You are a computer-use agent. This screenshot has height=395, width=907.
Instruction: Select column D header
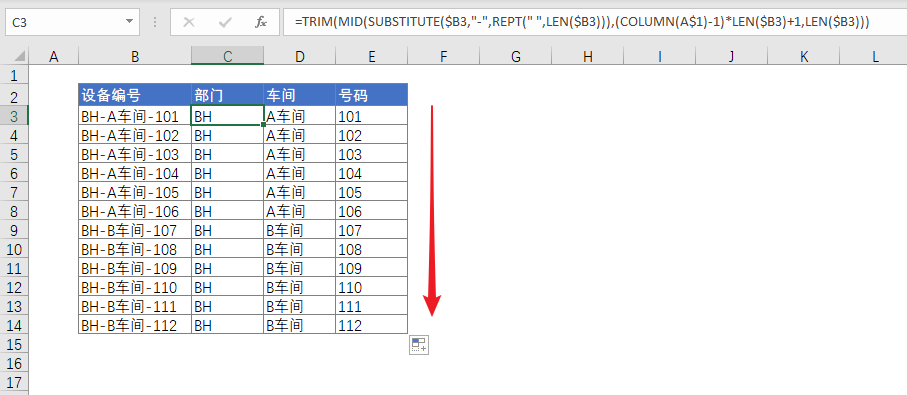coord(299,56)
